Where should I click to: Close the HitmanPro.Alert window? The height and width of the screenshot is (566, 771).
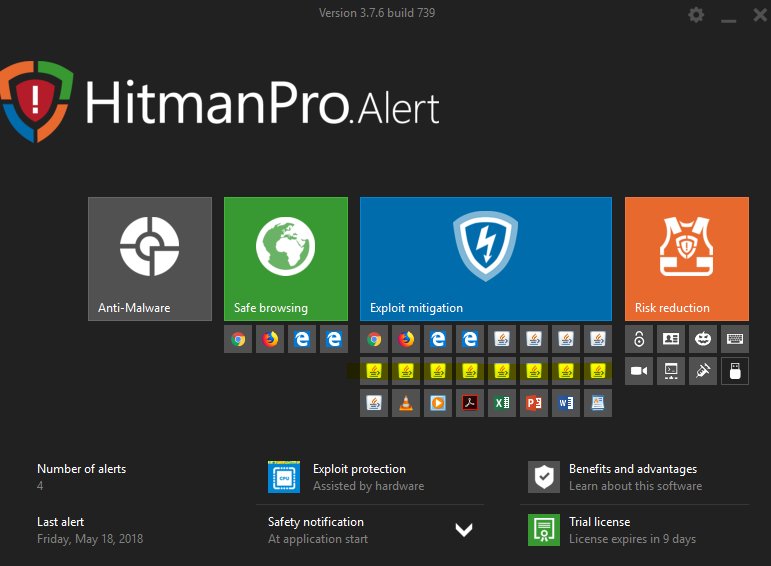(x=761, y=15)
